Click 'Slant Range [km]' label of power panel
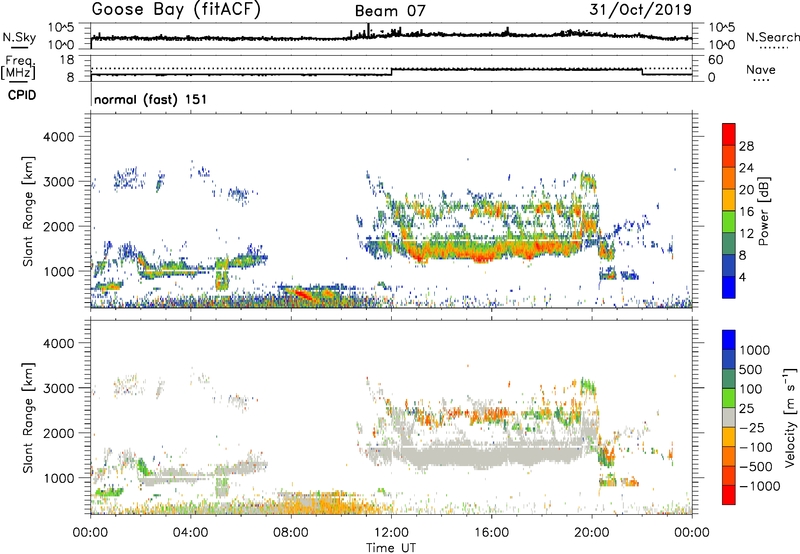This screenshot has width=800, height=554. (28, 211)
